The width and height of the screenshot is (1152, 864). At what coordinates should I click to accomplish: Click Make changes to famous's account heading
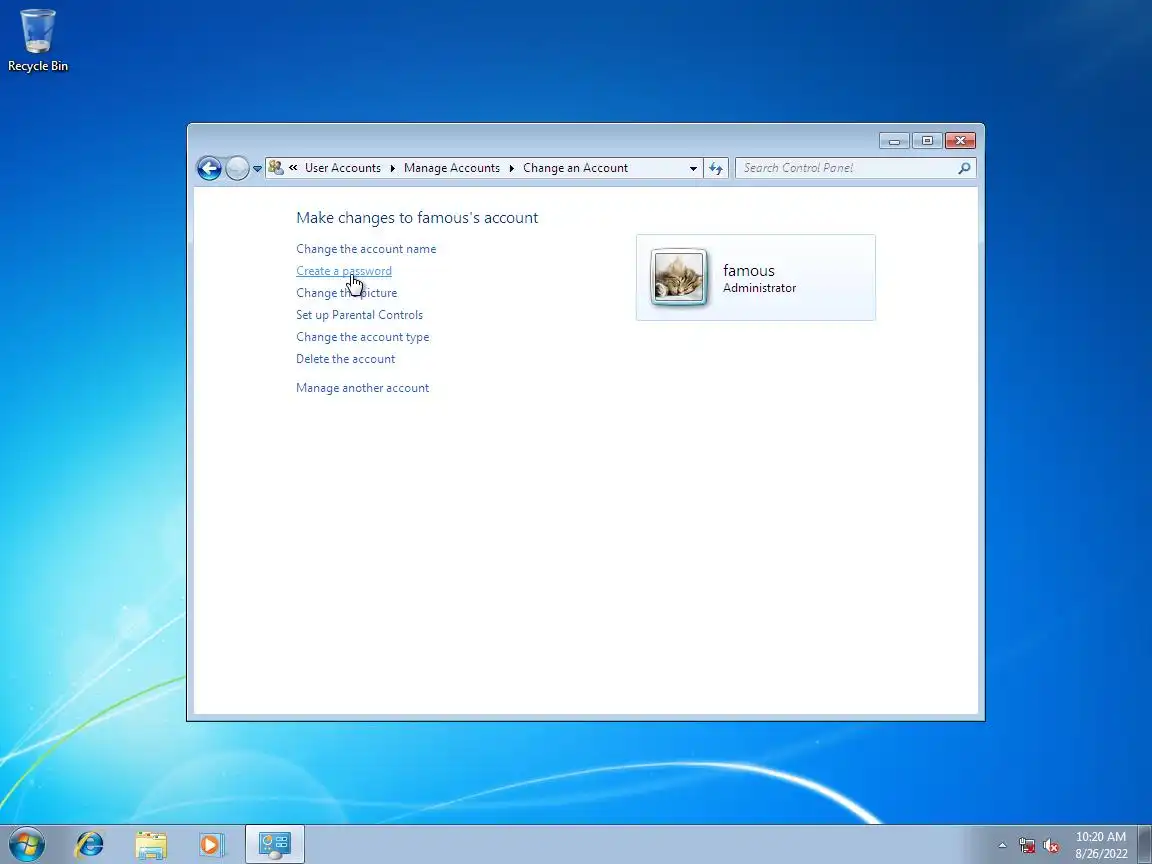coord(417,217)
